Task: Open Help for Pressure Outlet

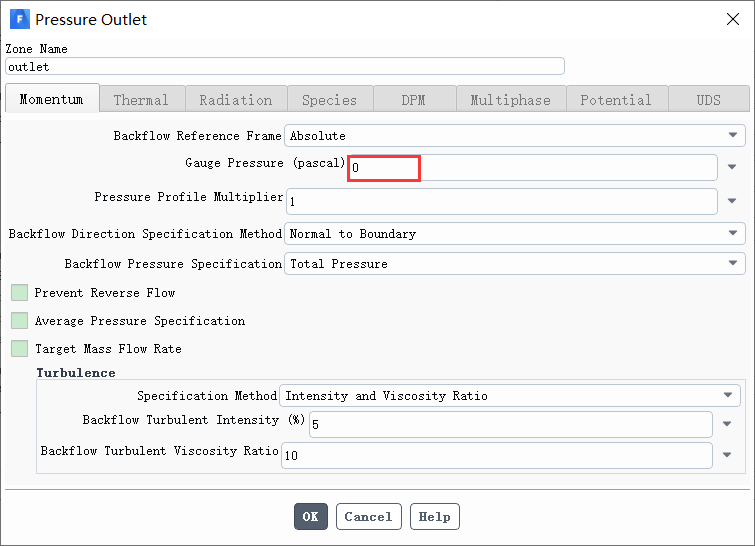Action: pos(435,517)
